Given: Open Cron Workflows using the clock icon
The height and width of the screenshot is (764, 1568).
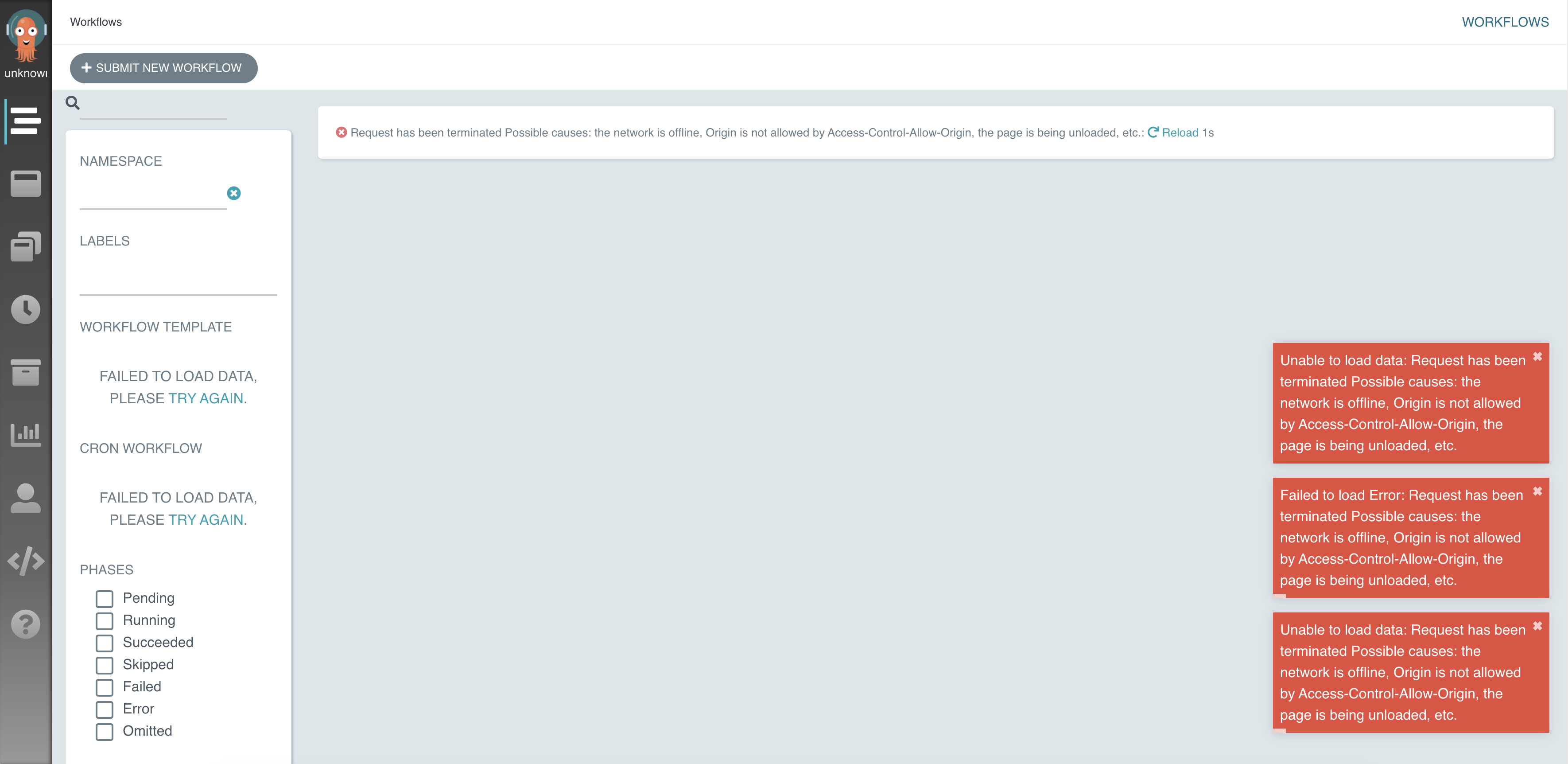Looking at the screenshot, I should (x=25, y=309).
